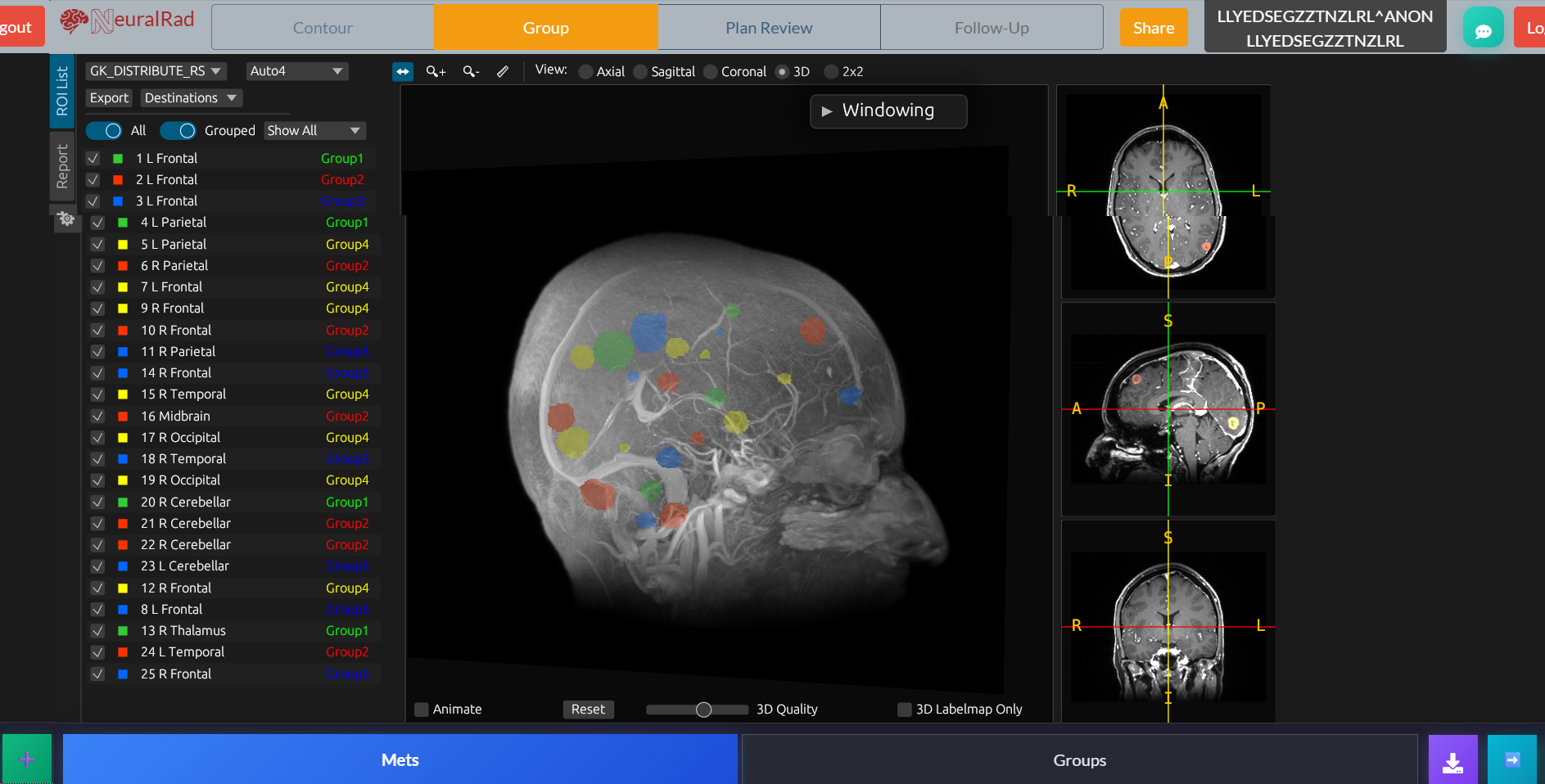1545x784 pixels.
Task: Select the Axial view radio button
Action: [x=586, y=72]
